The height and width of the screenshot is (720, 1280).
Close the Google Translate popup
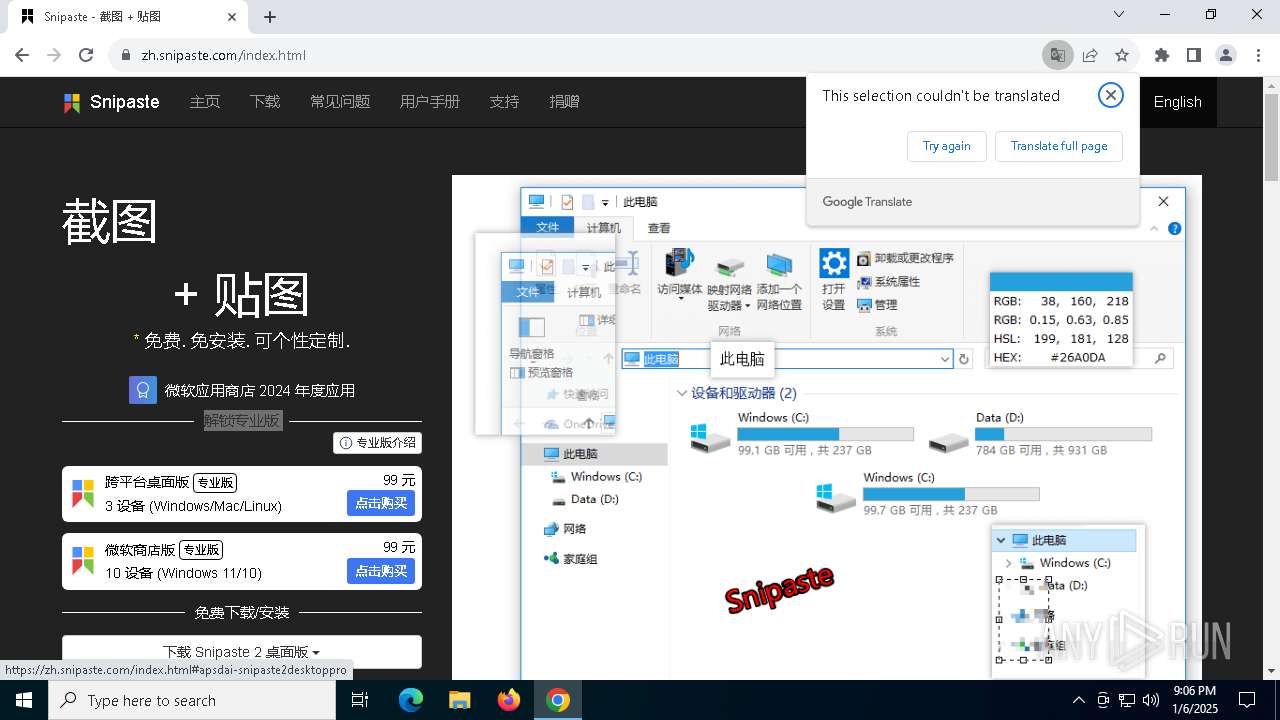[1110, 95]
